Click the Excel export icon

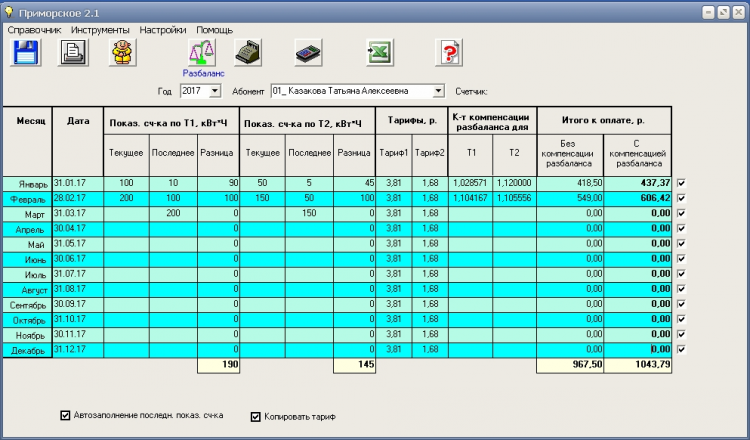[x=380, y=52]
